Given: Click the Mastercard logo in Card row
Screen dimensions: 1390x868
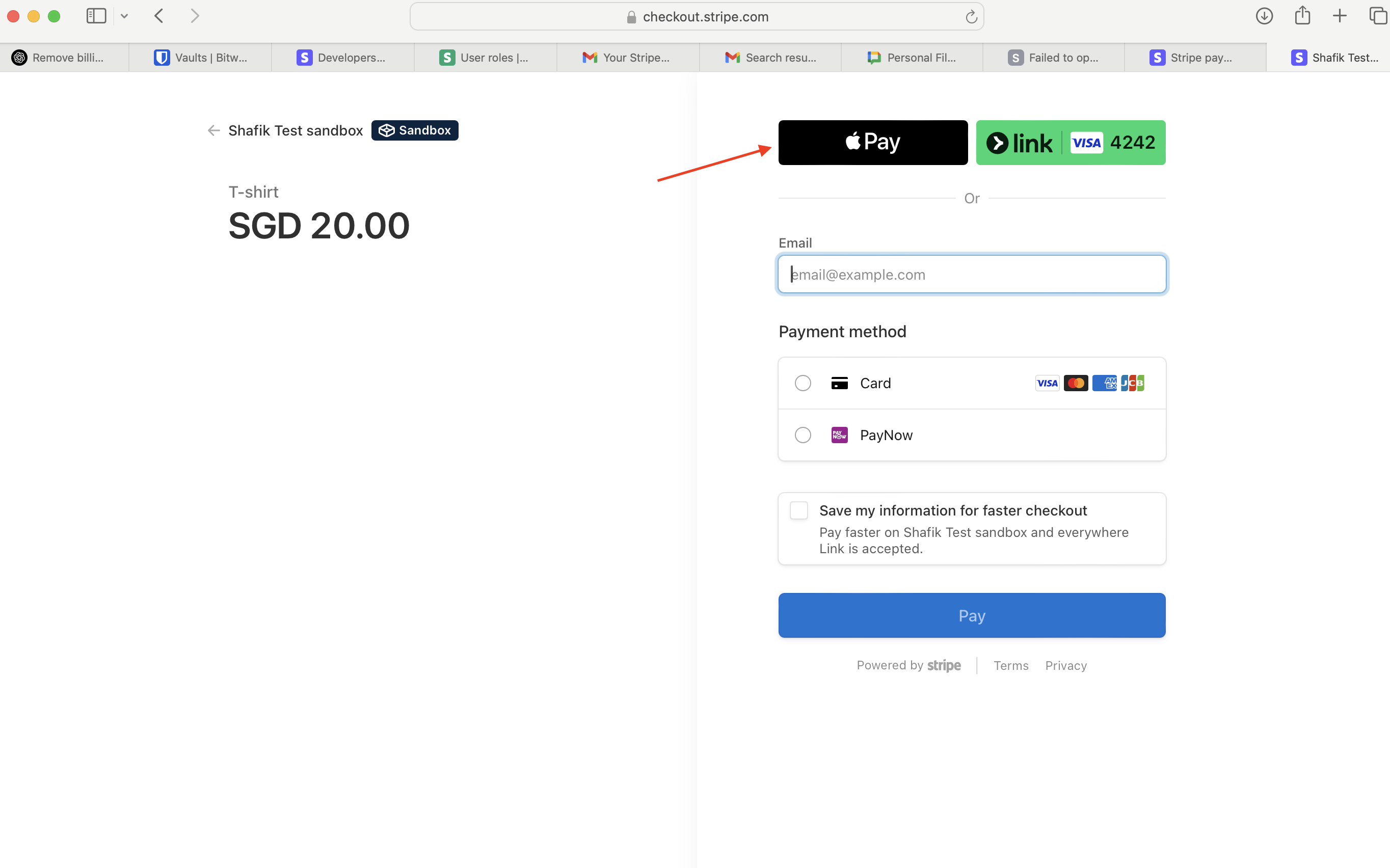Looking at the screenshot, I should coord(1076,383).
